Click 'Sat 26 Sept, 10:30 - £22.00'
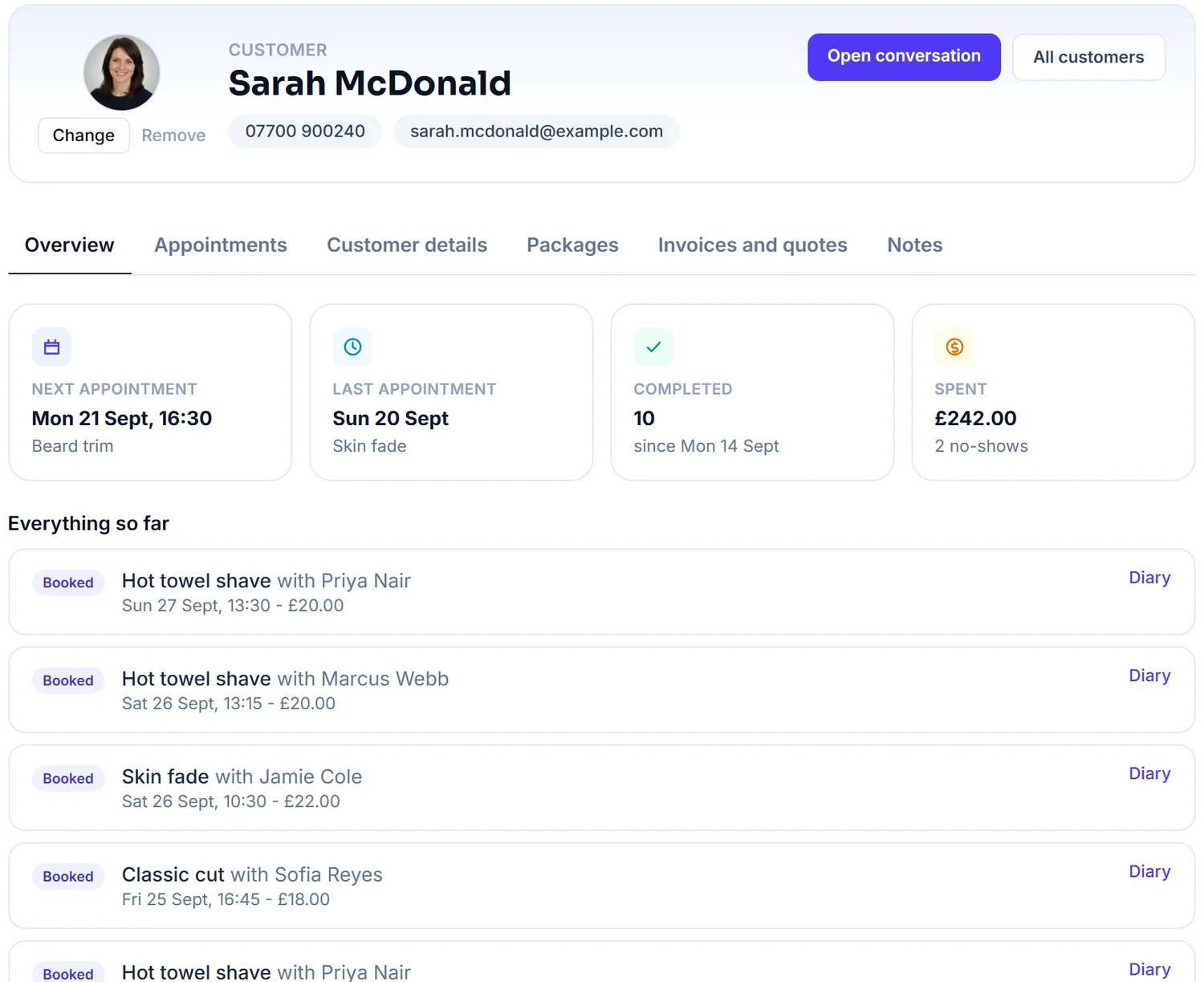 pyautogui.click(x=231, y=801)
